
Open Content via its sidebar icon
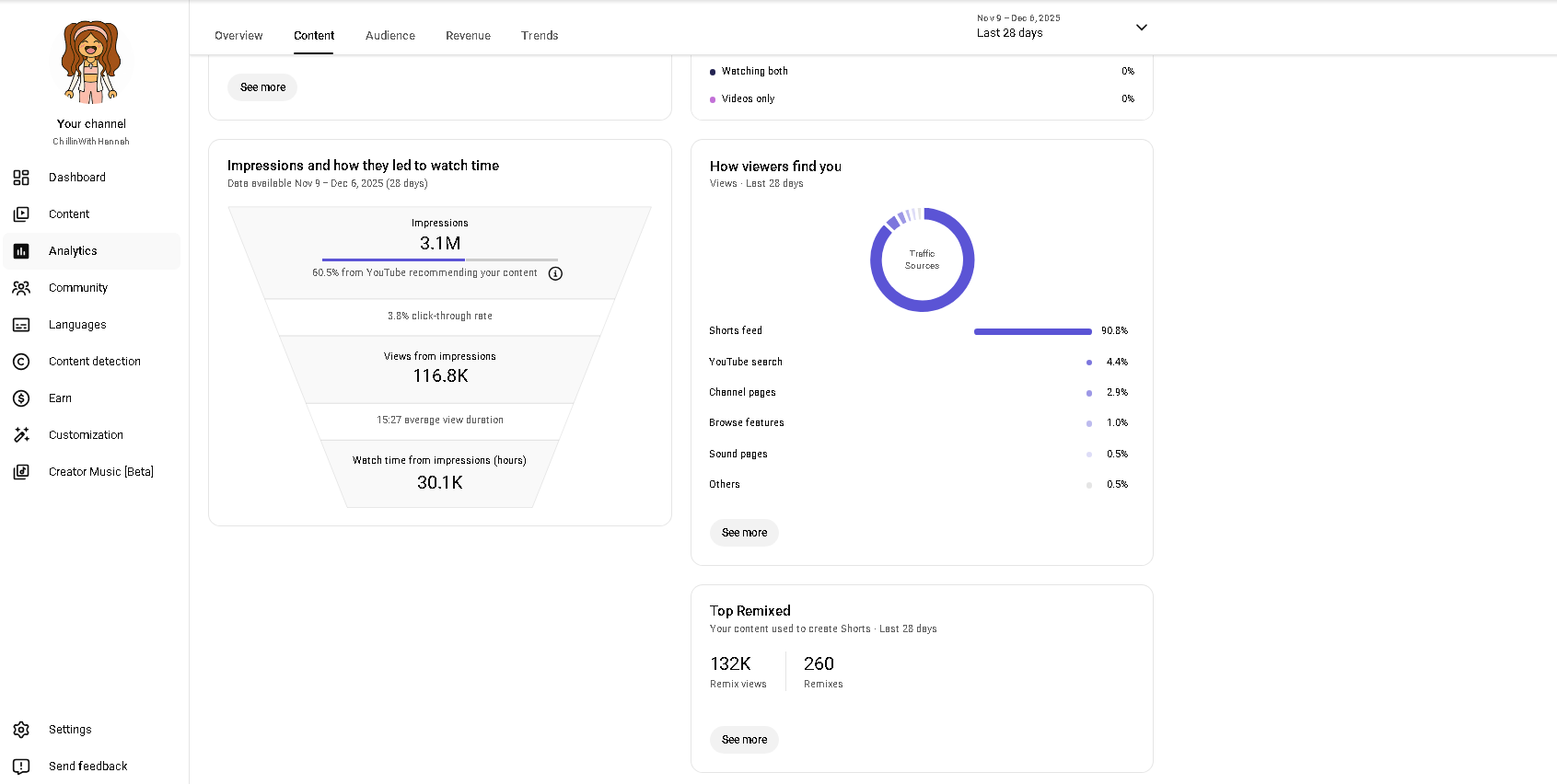pyautogui.click(x=21, y=214)
